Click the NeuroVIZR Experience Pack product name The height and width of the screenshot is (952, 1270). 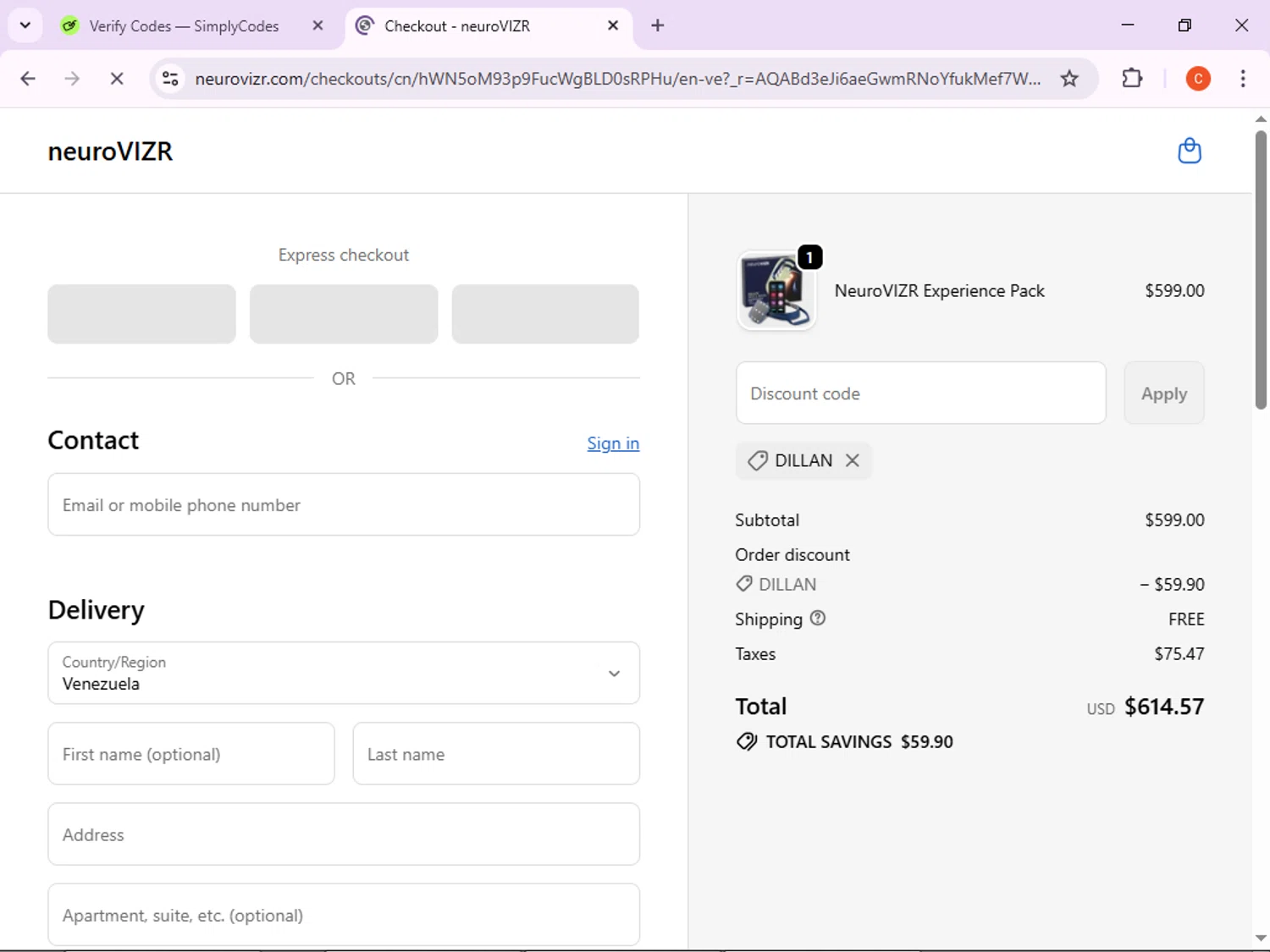tap(939, 290)
